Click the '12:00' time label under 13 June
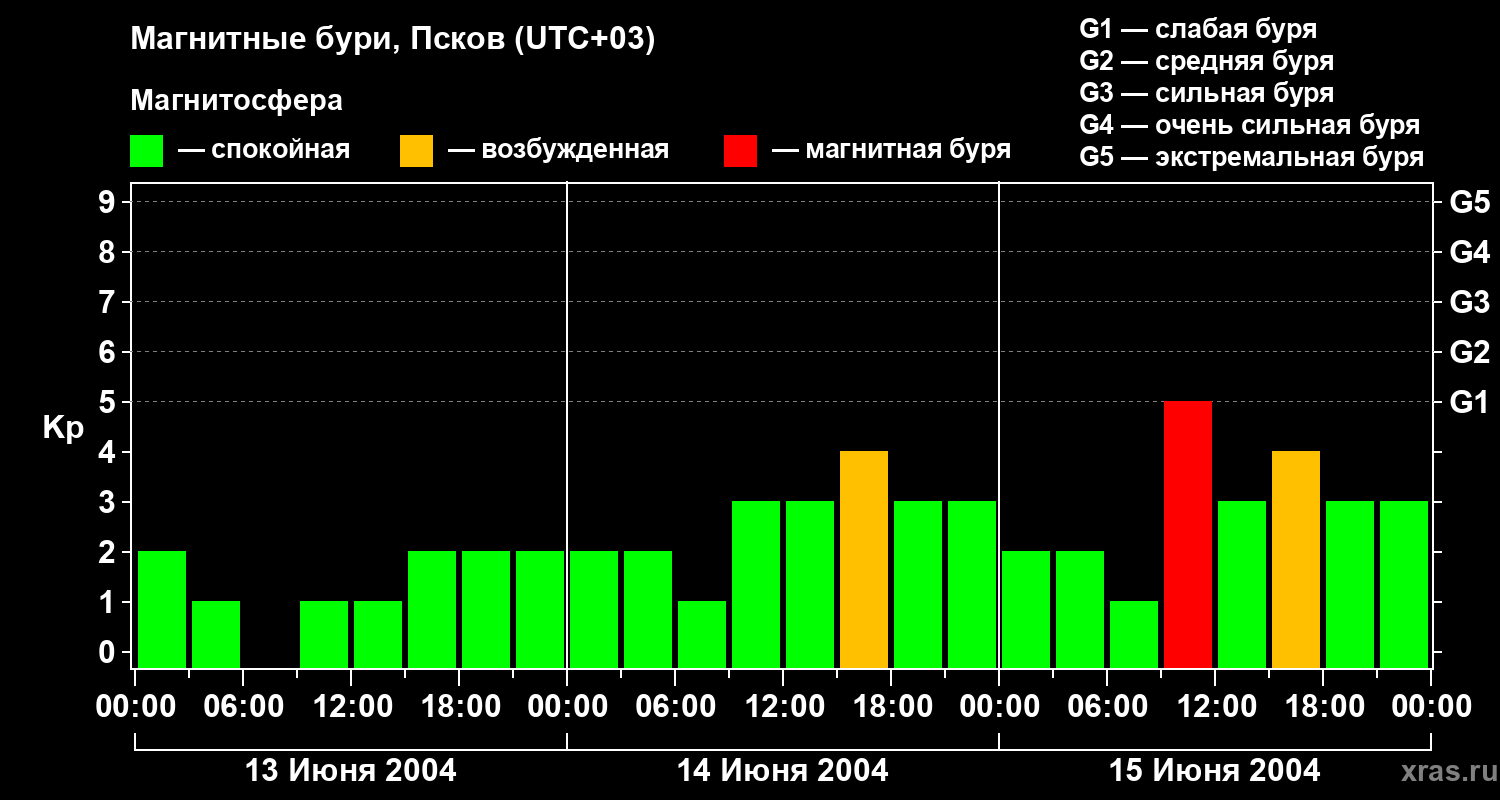The image size is (1500, 800). tap(351, 706)
